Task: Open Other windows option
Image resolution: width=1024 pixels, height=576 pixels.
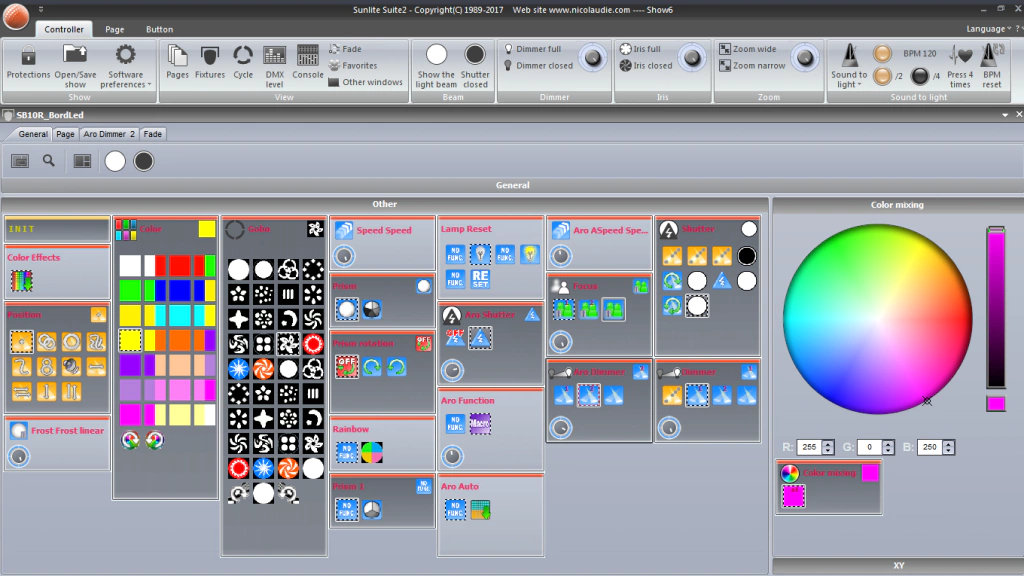Action: (365, 82)
